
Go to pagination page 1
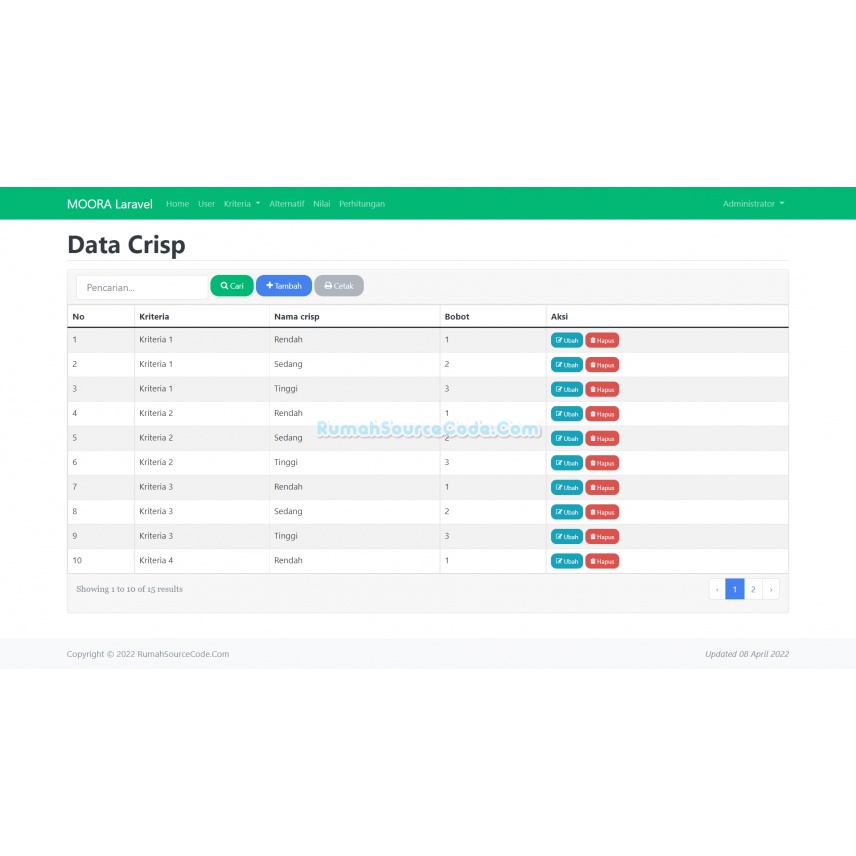(735, 589)
